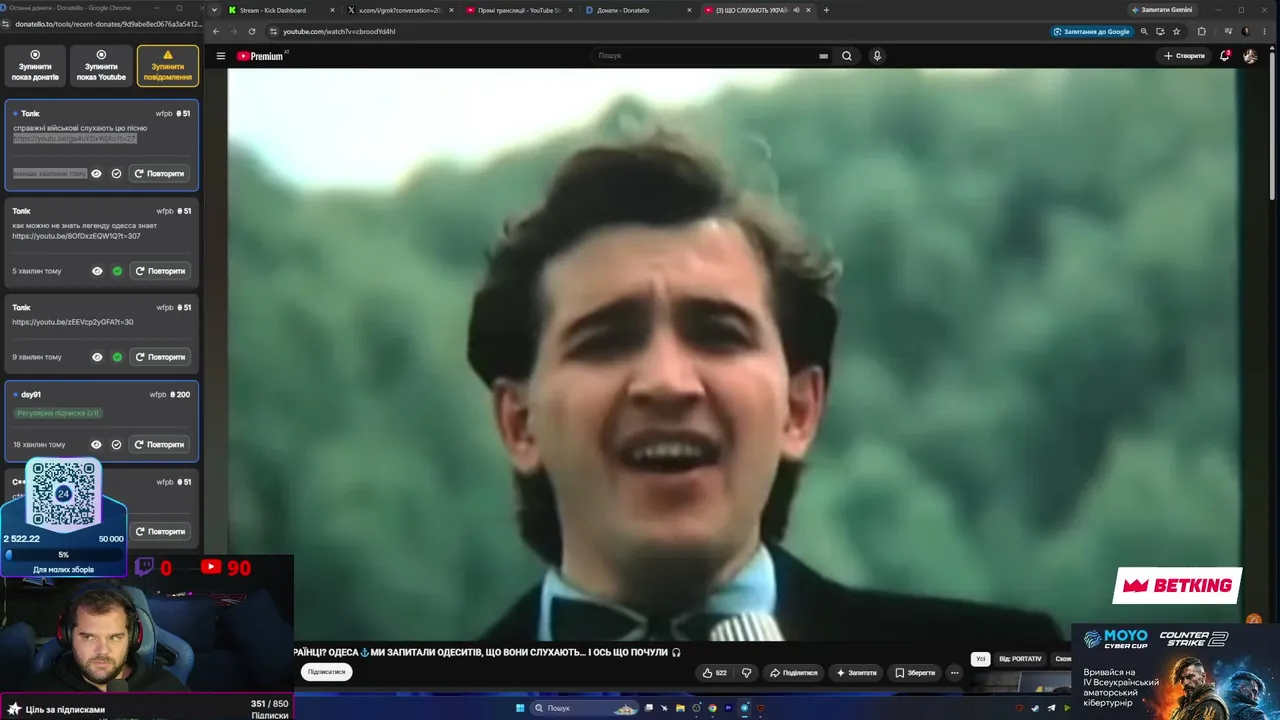Viewport: 1280px width, 720px height.
Task: Open the YouTube guide hamburger menu
Action: pyautogui.click(x=221, y=56)
